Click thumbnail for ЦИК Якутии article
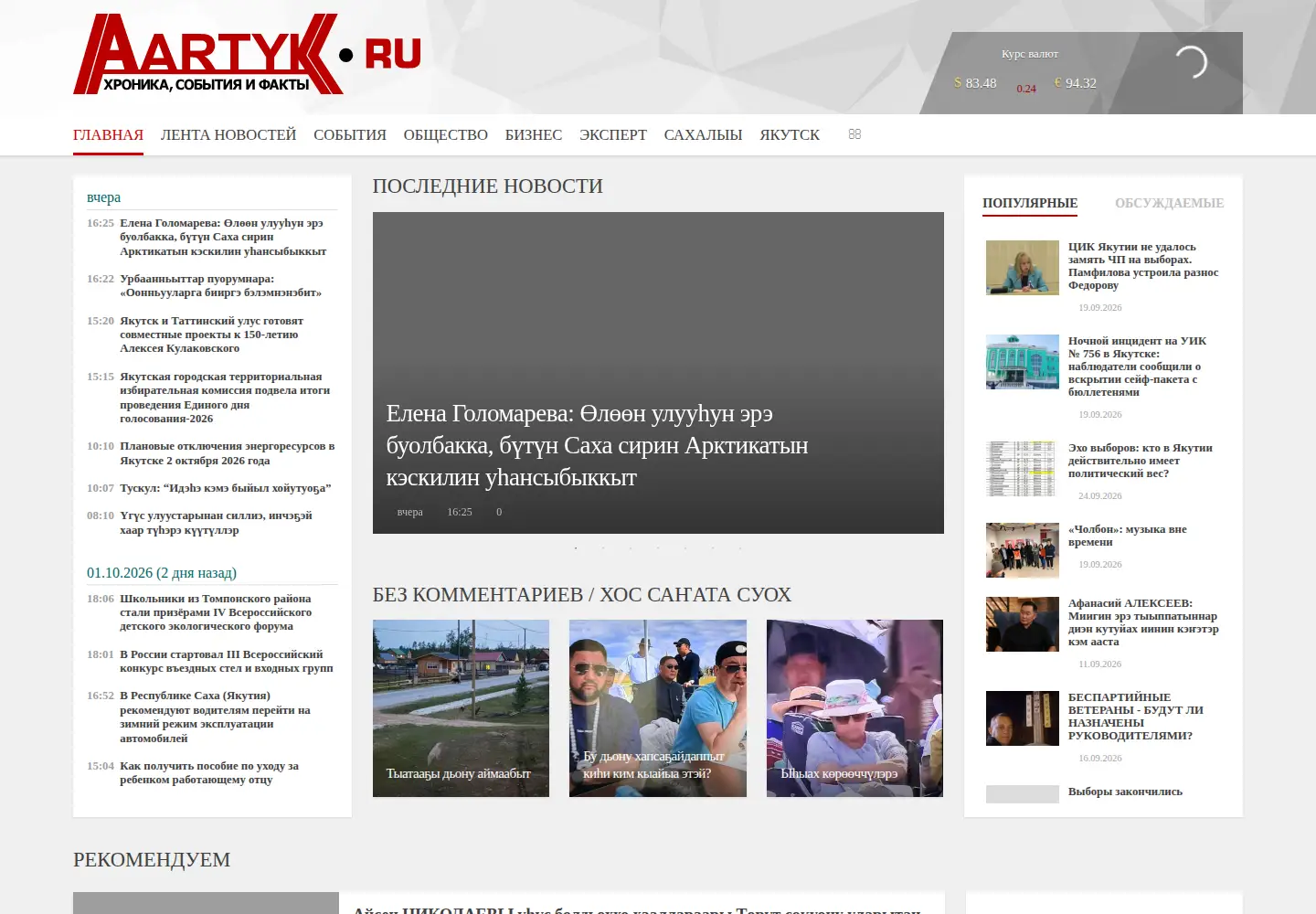 1023,268
